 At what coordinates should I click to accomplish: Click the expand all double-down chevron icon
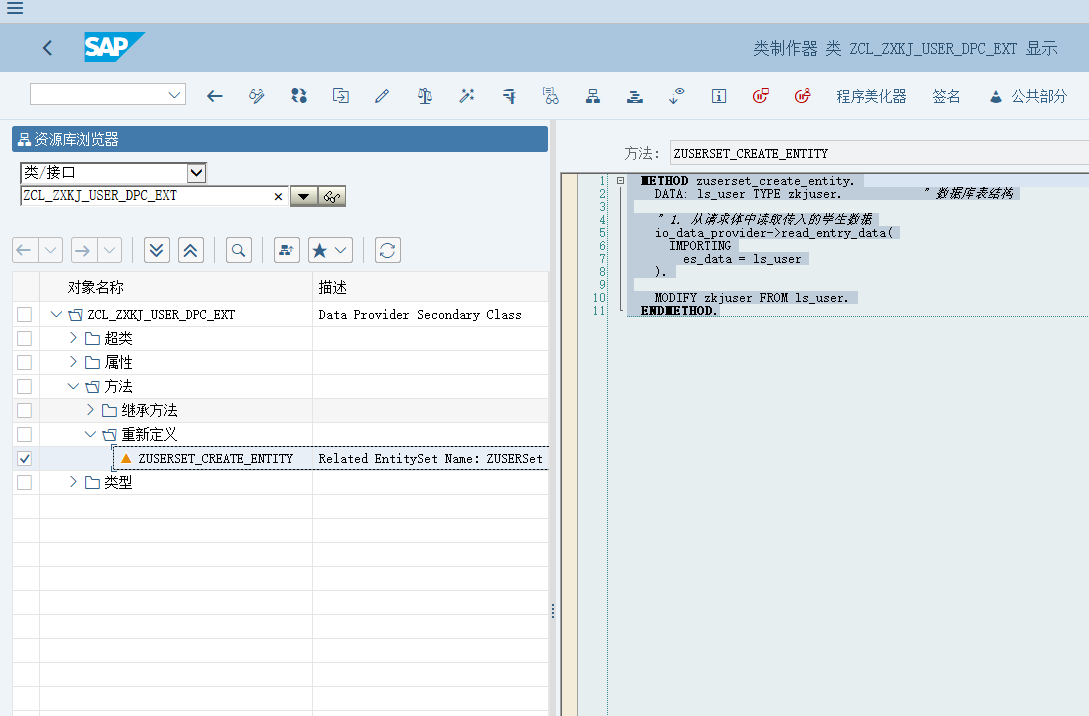coord(157,250)
